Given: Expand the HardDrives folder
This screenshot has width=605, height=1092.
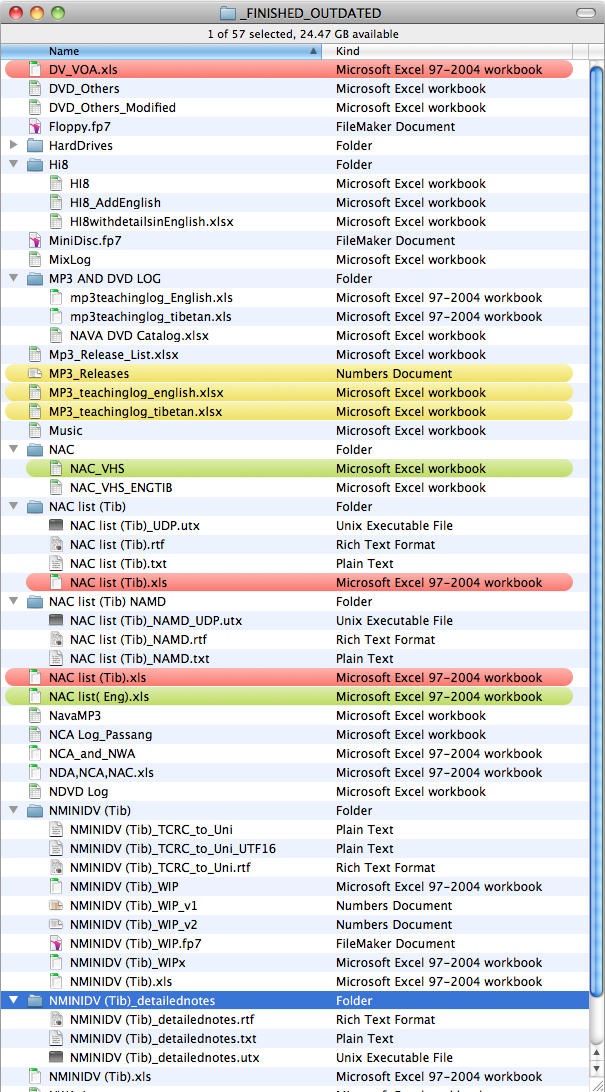Looking at the screenshot, I should pos(14,146).
